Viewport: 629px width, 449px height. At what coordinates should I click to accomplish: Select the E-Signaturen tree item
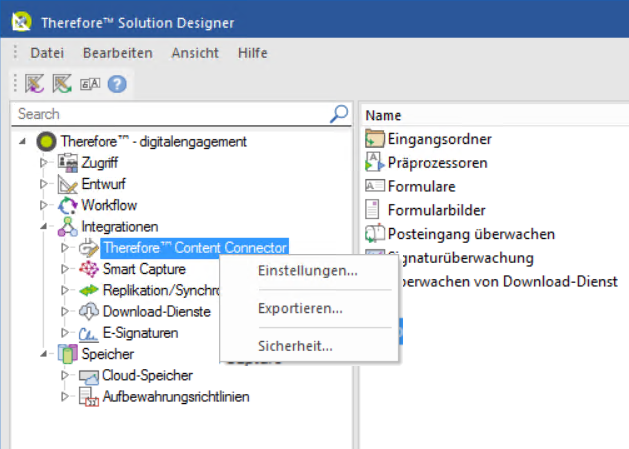(x=140, y=333)
